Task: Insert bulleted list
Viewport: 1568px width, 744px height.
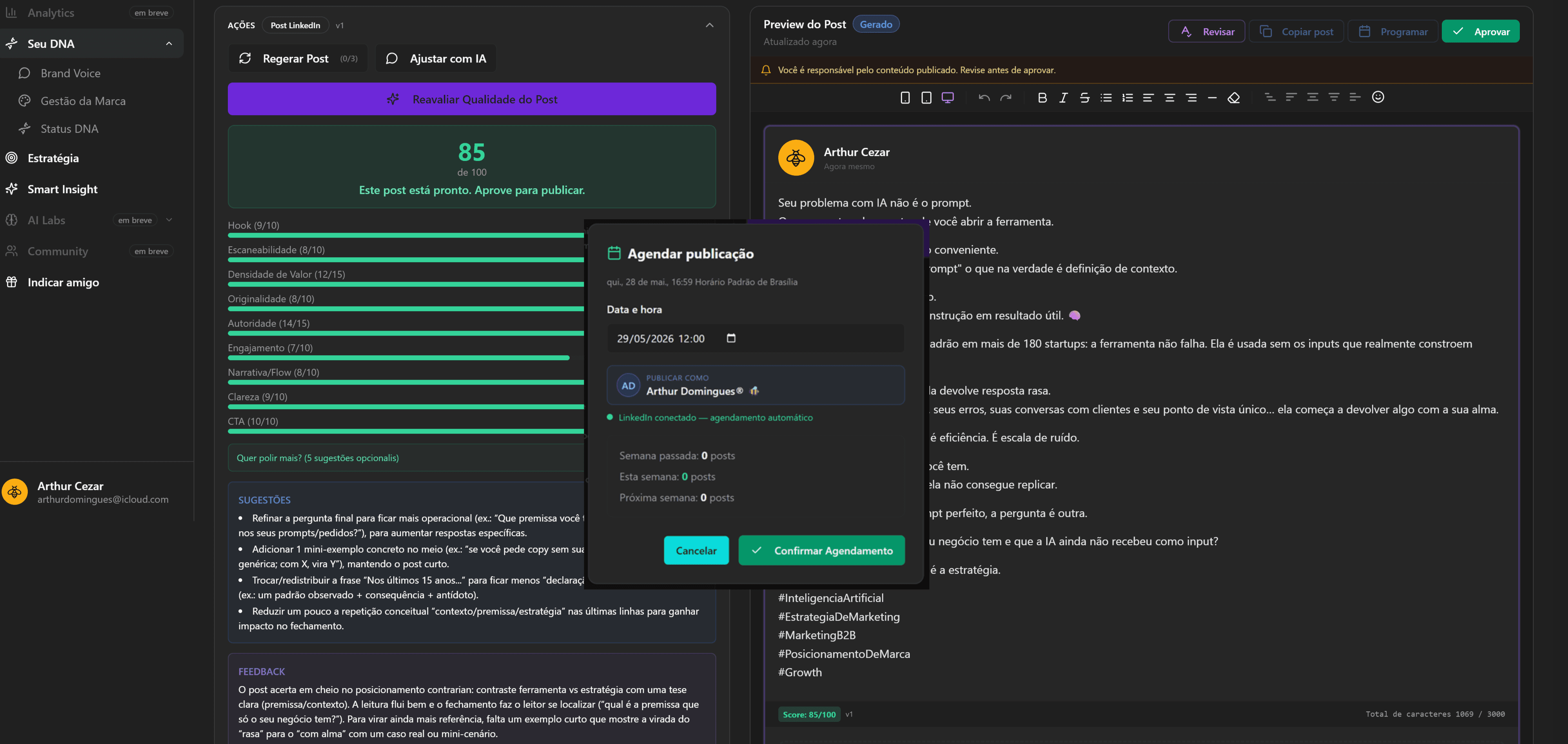Action: point(1106,98)
